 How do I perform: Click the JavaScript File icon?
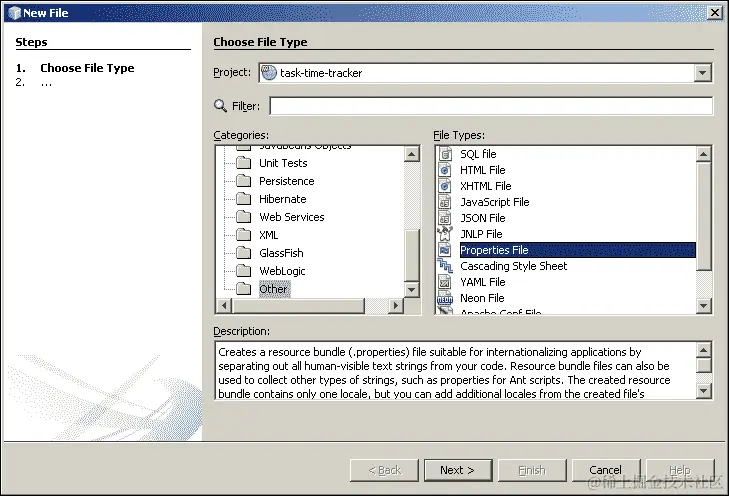tap(445, 202)
